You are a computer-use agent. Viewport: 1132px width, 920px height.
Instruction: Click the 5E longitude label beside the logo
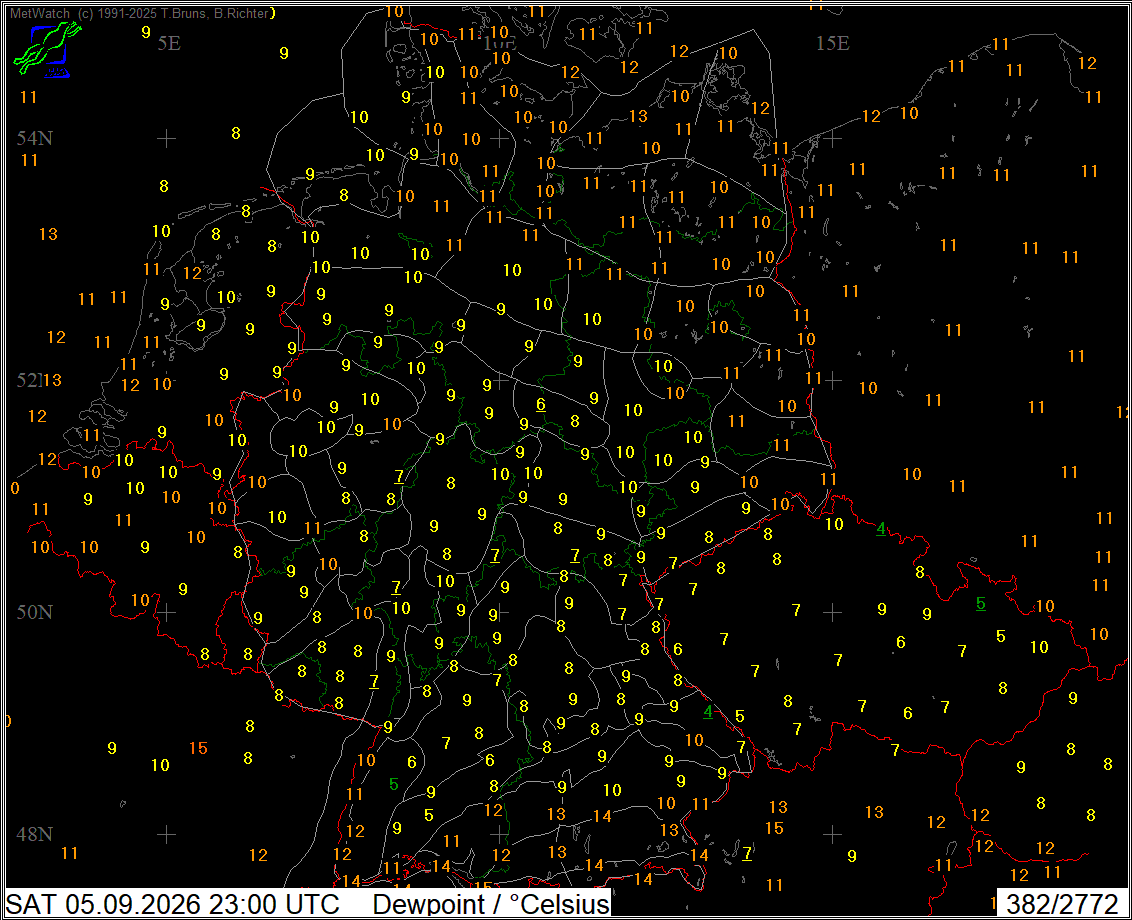[169, 43]
